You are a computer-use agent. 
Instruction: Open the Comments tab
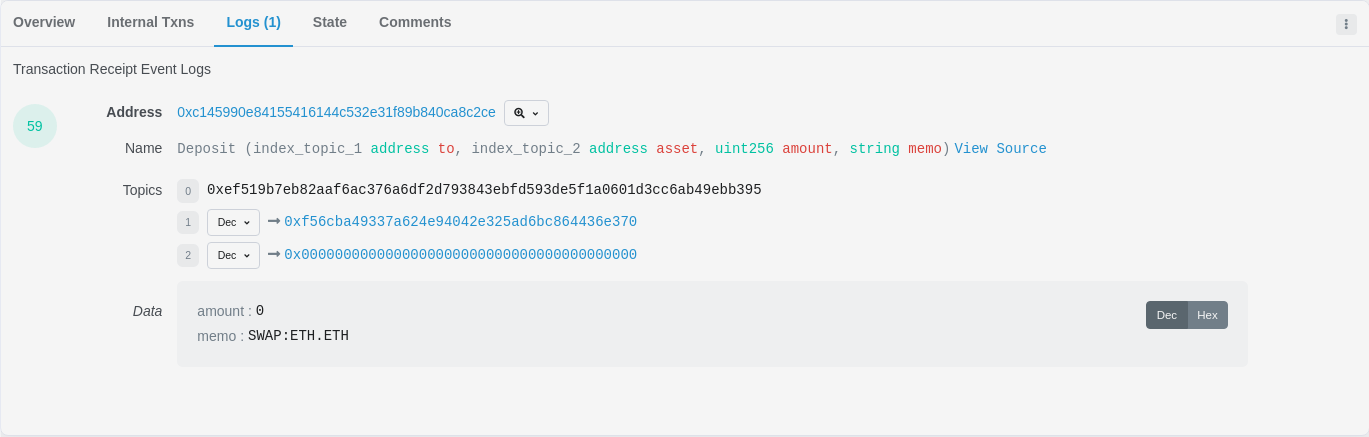(x=415, y=22)
